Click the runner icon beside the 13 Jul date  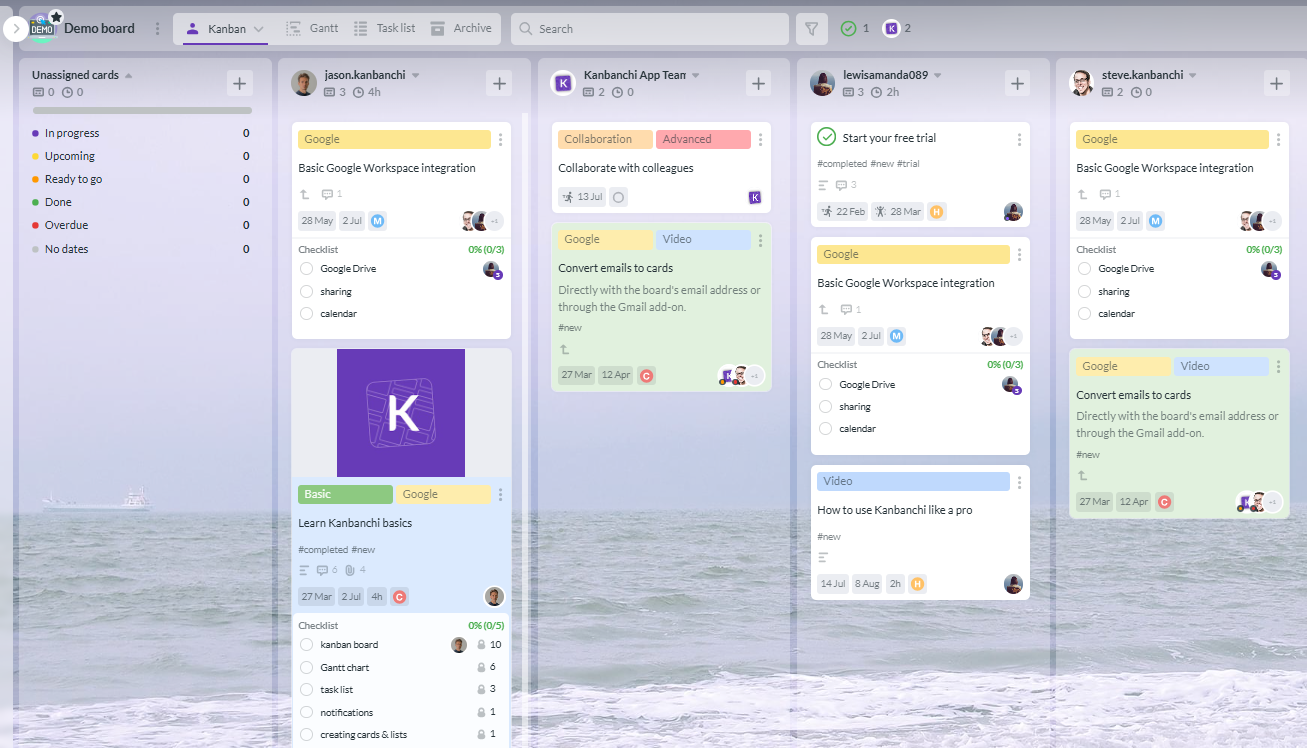pos(566,196)
